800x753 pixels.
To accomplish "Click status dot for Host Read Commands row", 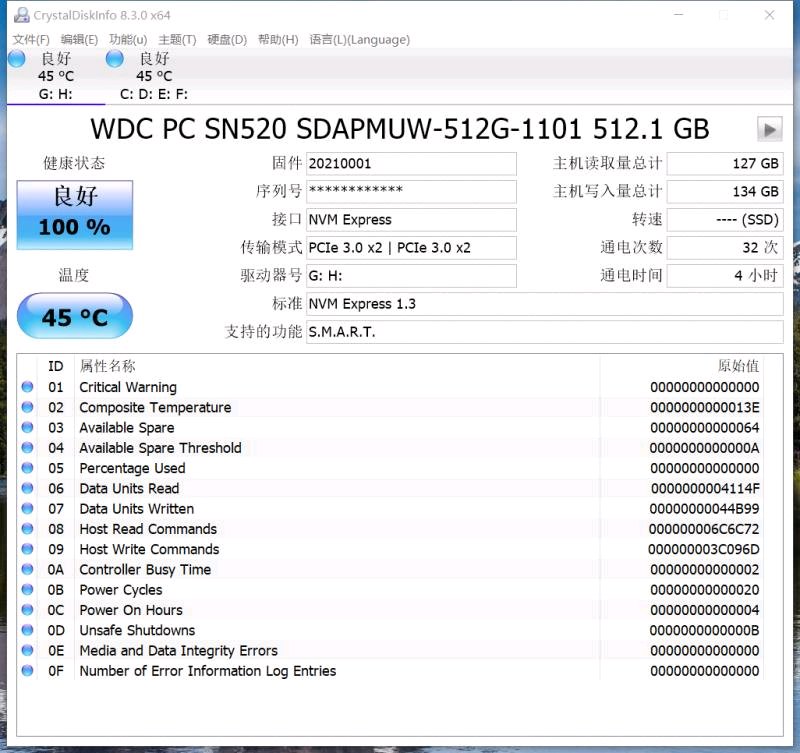I will pyautogui.click(x=28, y=529).
